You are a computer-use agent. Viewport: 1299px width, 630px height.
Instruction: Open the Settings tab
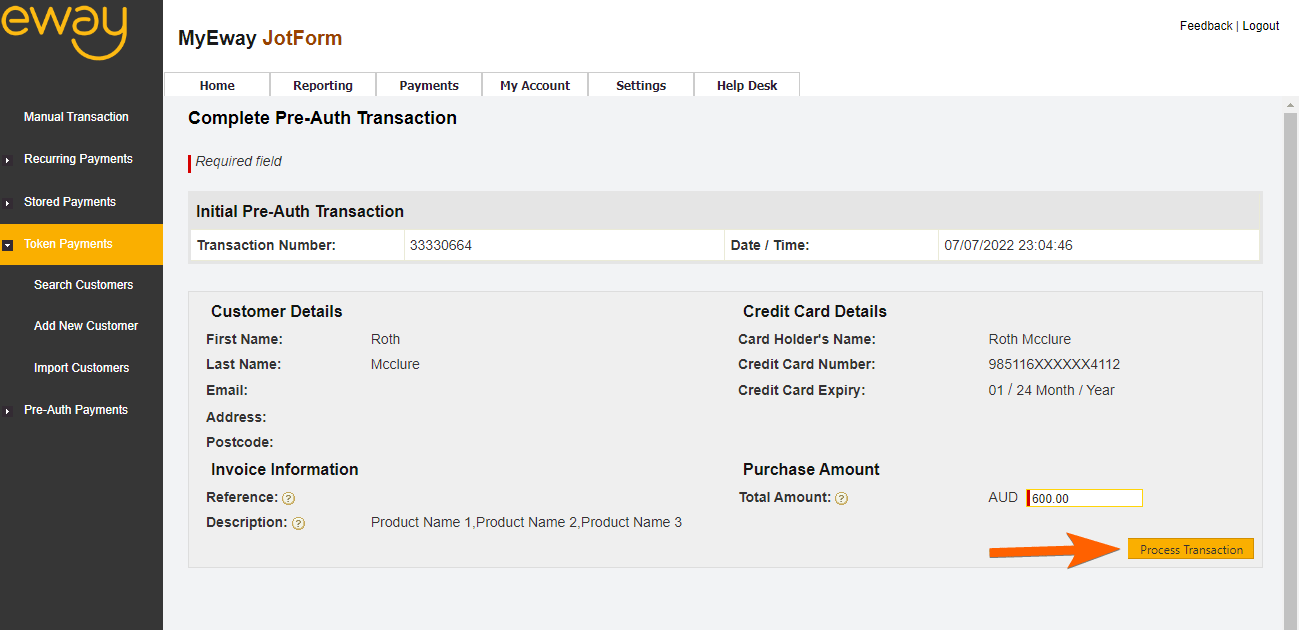click(641, 85)
